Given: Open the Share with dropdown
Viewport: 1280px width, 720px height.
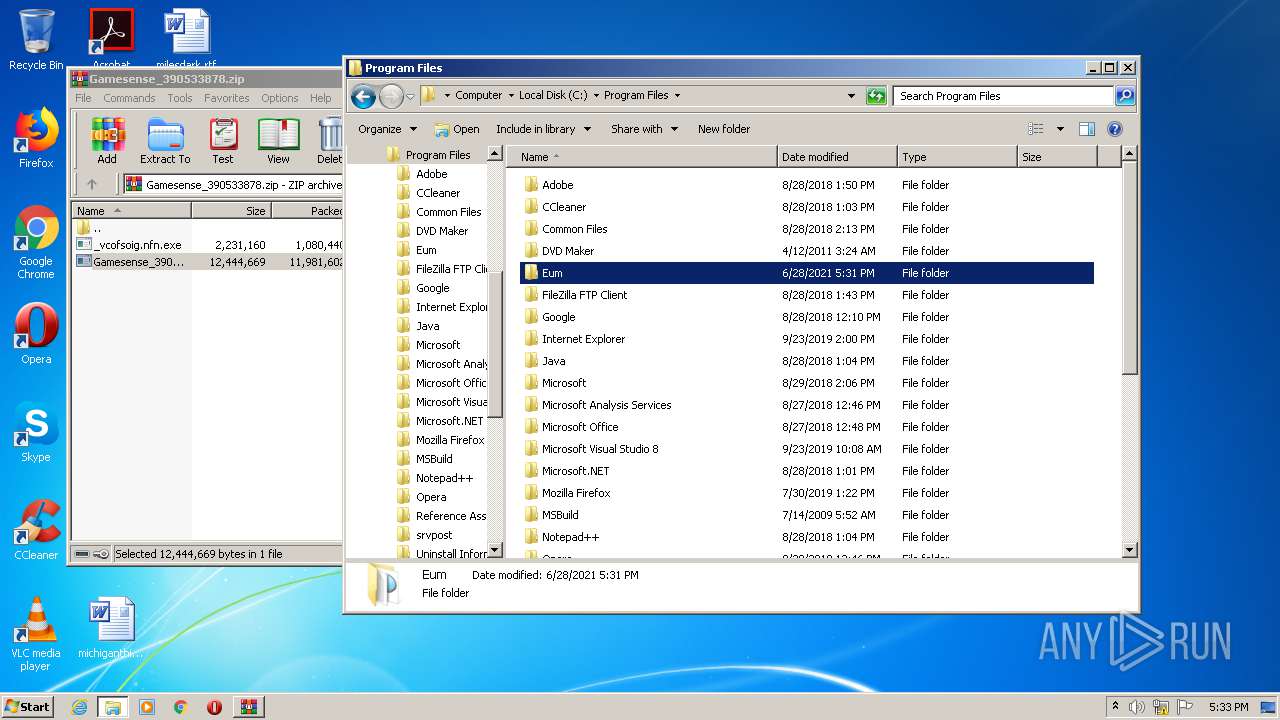Looking at the screenshot, I should point(644,129).
